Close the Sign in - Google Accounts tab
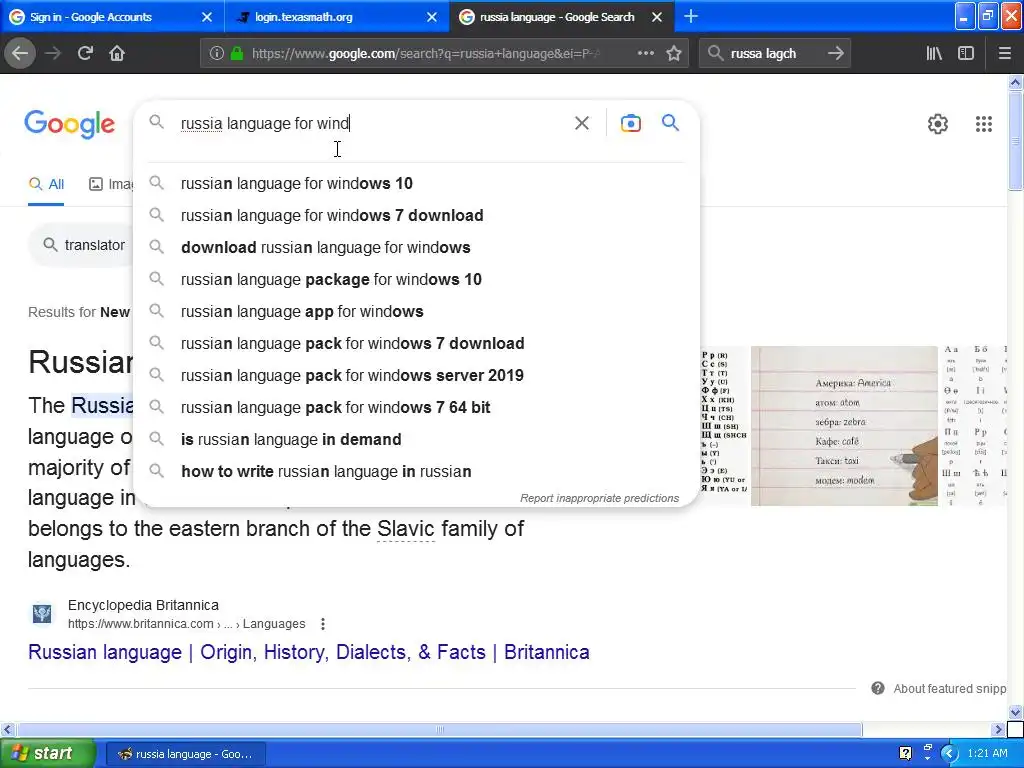 [x=207, y=17]
